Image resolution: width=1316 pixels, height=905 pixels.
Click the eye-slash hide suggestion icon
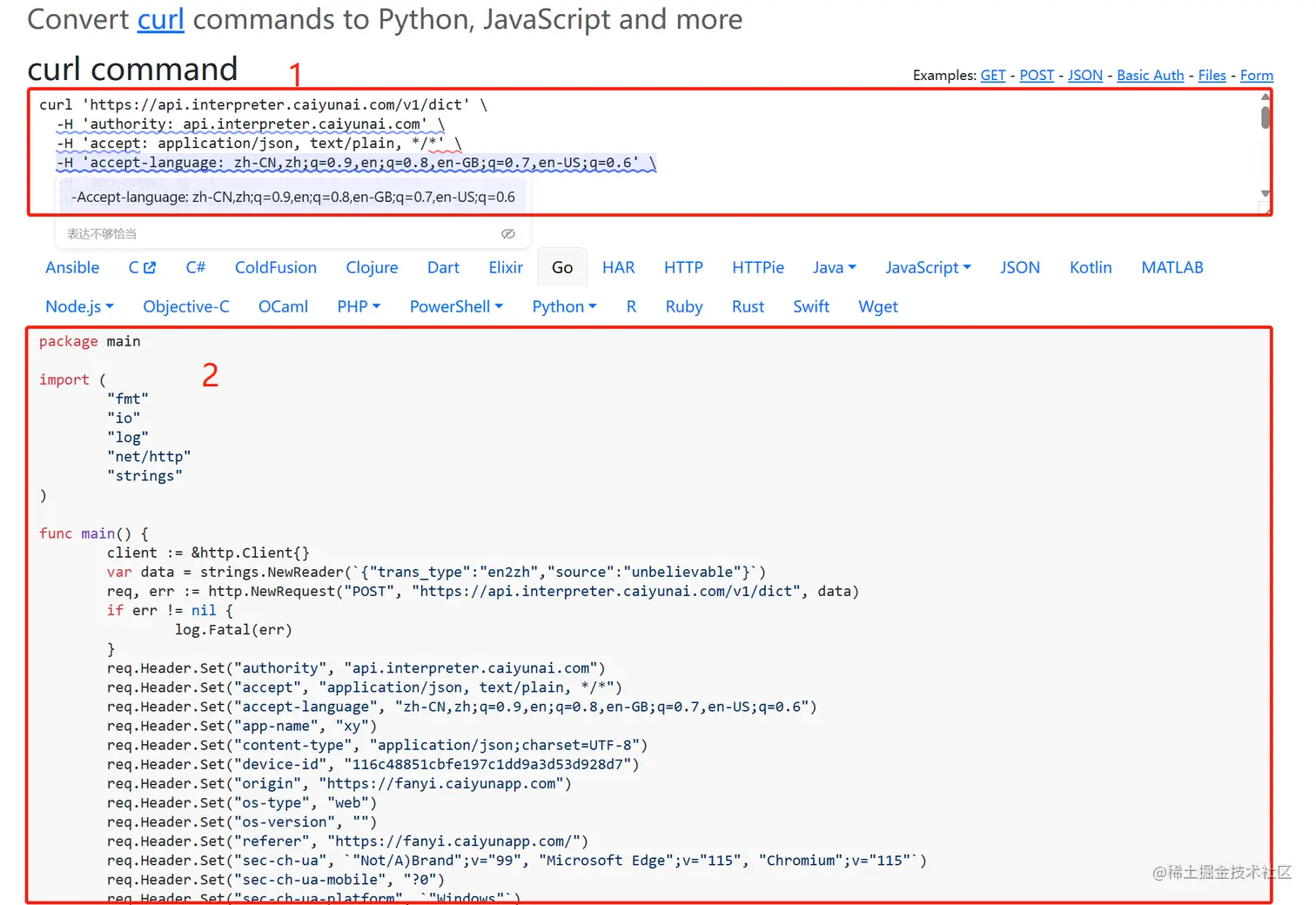[x=508, y=234]
